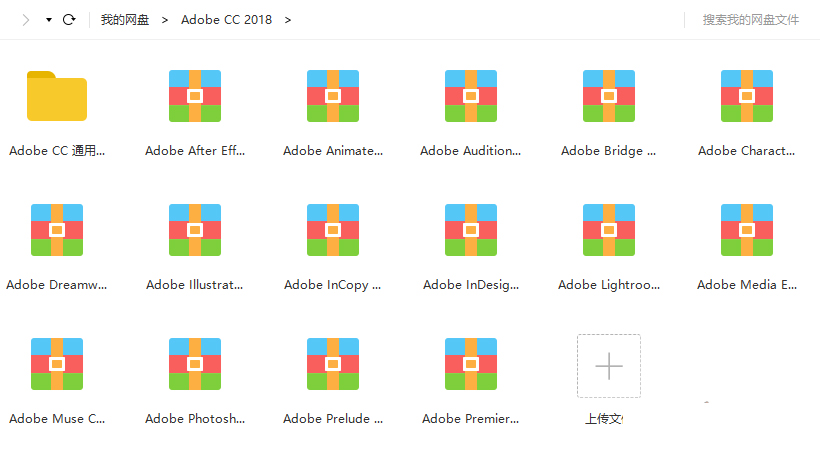Click the file name 'Adobe CC 通用...'
Screen dimensions: 820x464
pos(57,151)
